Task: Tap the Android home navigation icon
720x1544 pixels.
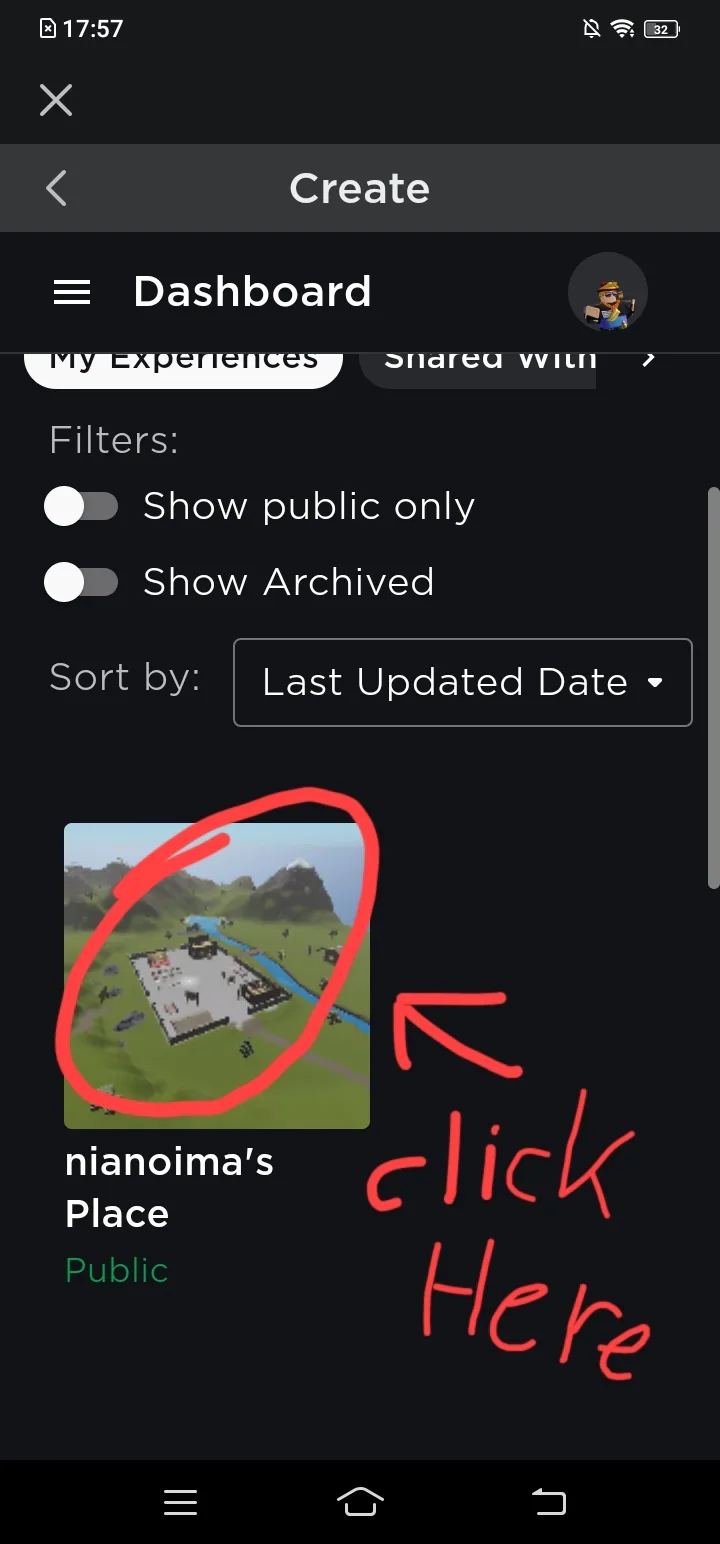Action: pos(361,1501)
